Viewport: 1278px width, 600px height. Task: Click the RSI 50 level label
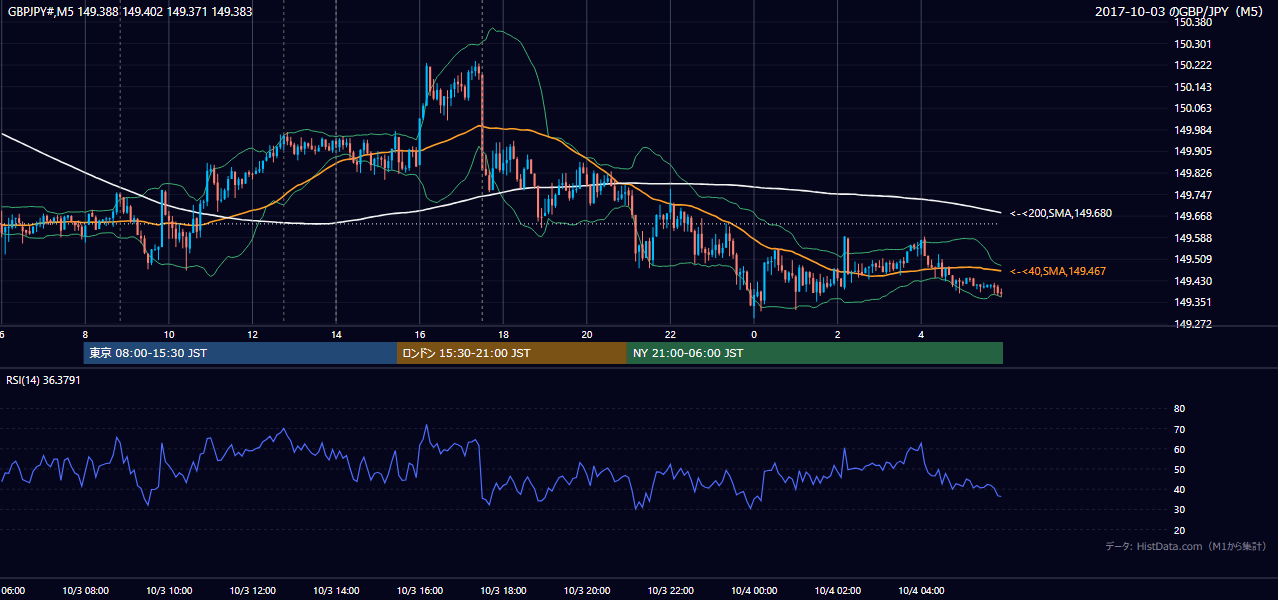tap(1179, 469)
